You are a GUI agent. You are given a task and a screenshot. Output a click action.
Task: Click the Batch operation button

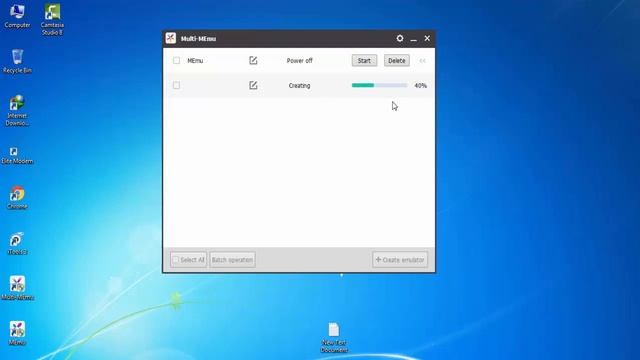coord(232,260)
